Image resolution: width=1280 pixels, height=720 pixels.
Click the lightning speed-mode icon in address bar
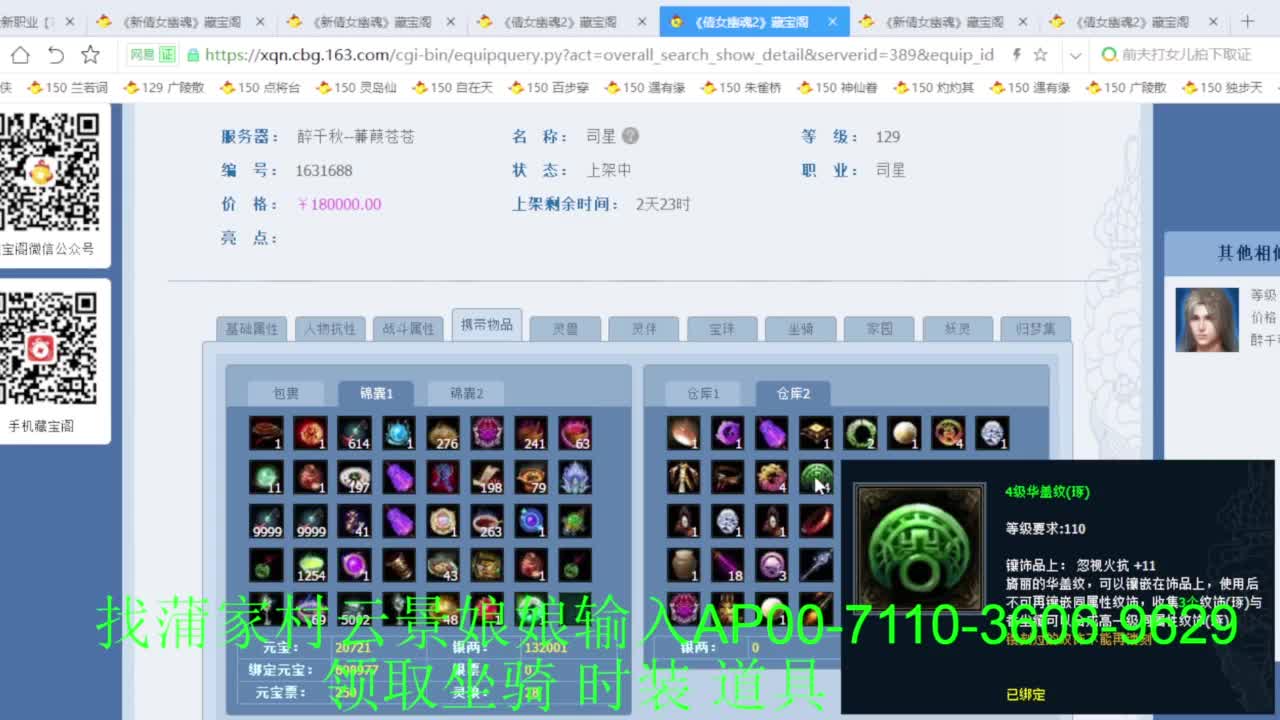pyautogui.click(x=1017, y=55)
